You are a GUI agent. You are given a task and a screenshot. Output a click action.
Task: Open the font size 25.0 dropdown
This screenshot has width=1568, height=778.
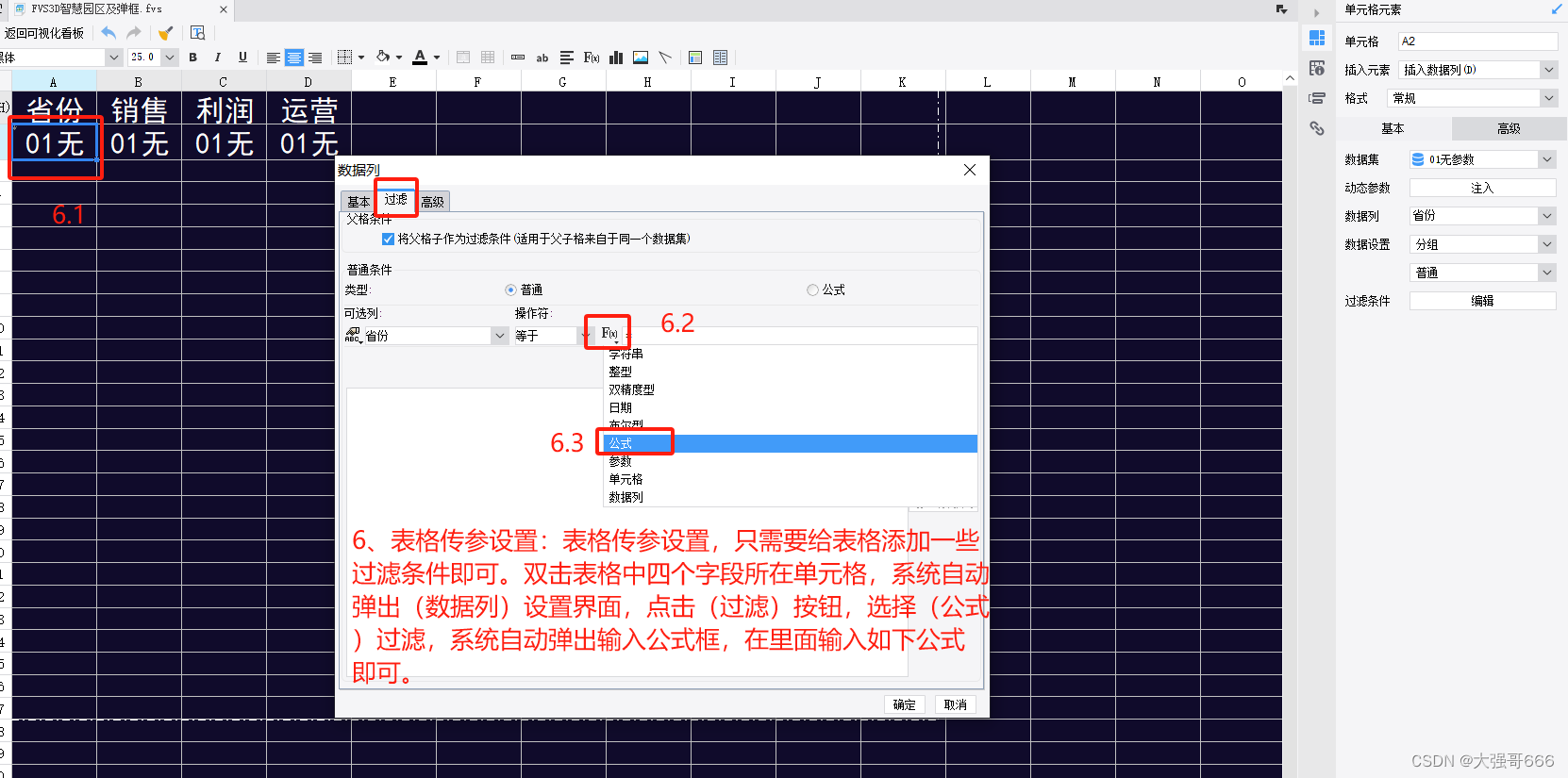tap(170, 58)
